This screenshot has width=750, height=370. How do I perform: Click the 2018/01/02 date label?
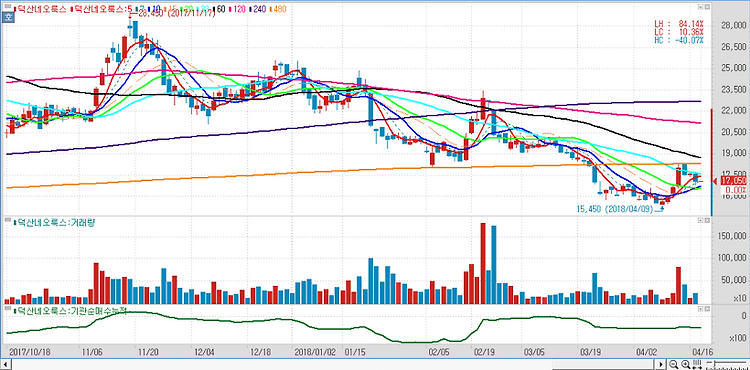click(315, 351)
